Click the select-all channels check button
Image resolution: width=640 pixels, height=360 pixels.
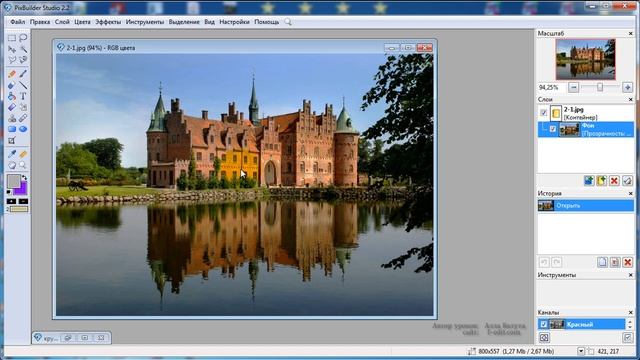(627, 338)
